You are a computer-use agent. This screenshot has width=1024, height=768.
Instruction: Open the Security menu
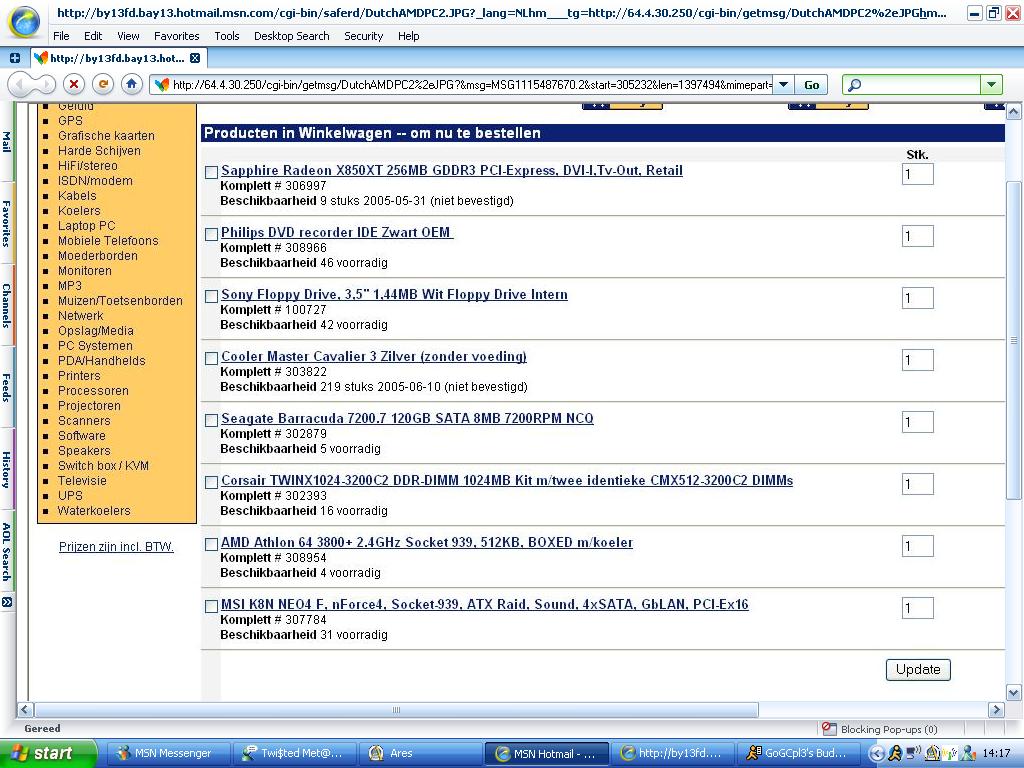[x=363, y=36]
